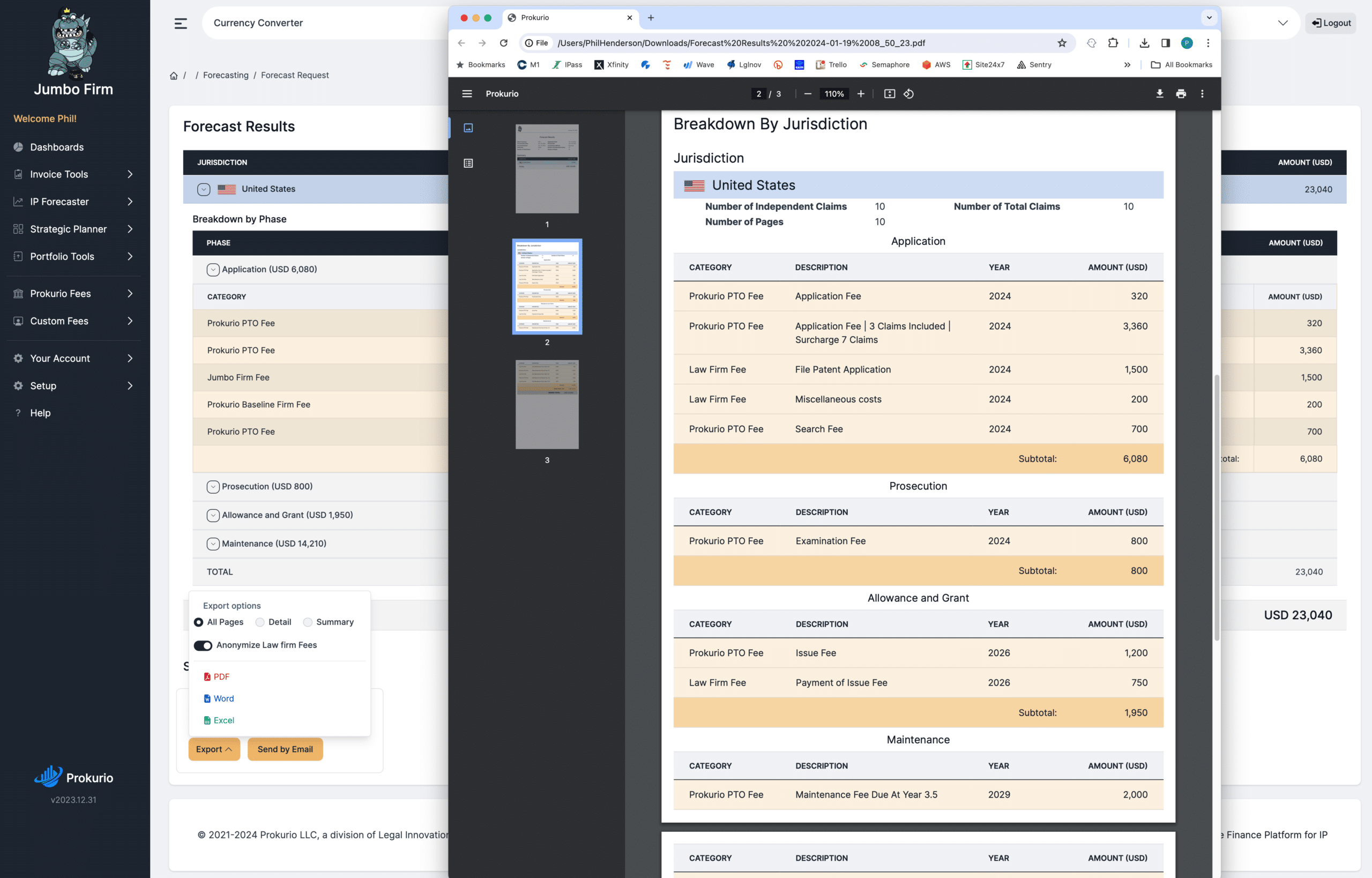Expand IP Forecaster sidebar menu
The width and height of the screenshot is (1372, 878).
(74, 202)
